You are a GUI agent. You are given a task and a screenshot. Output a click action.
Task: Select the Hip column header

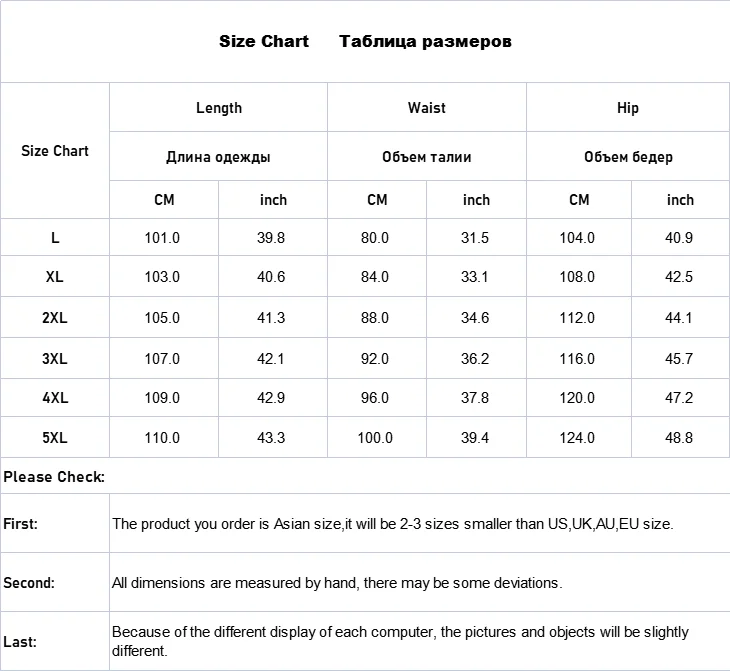tap(628, 108)
